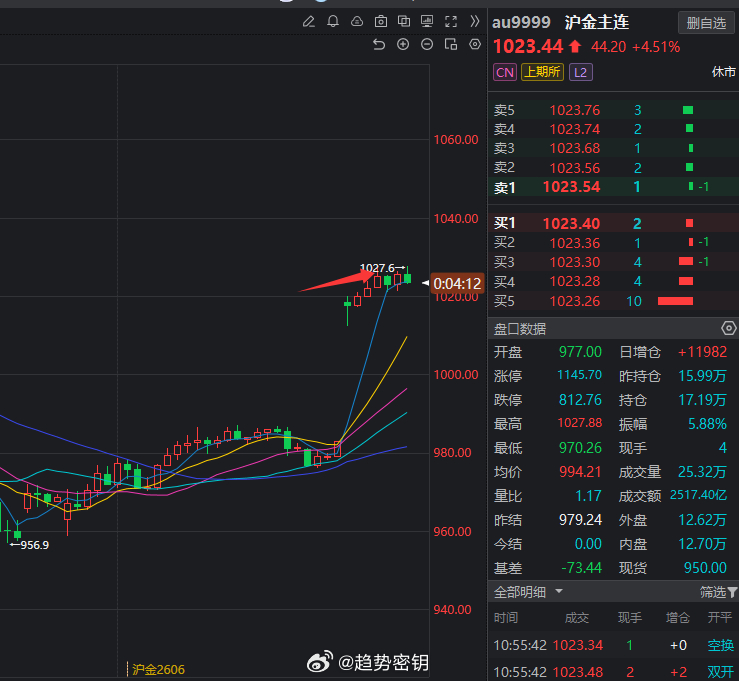Viewport: 739px width, 681px height.
Task: Open 盘口数据 settings hexagon icon
Action: click(729, 328)
